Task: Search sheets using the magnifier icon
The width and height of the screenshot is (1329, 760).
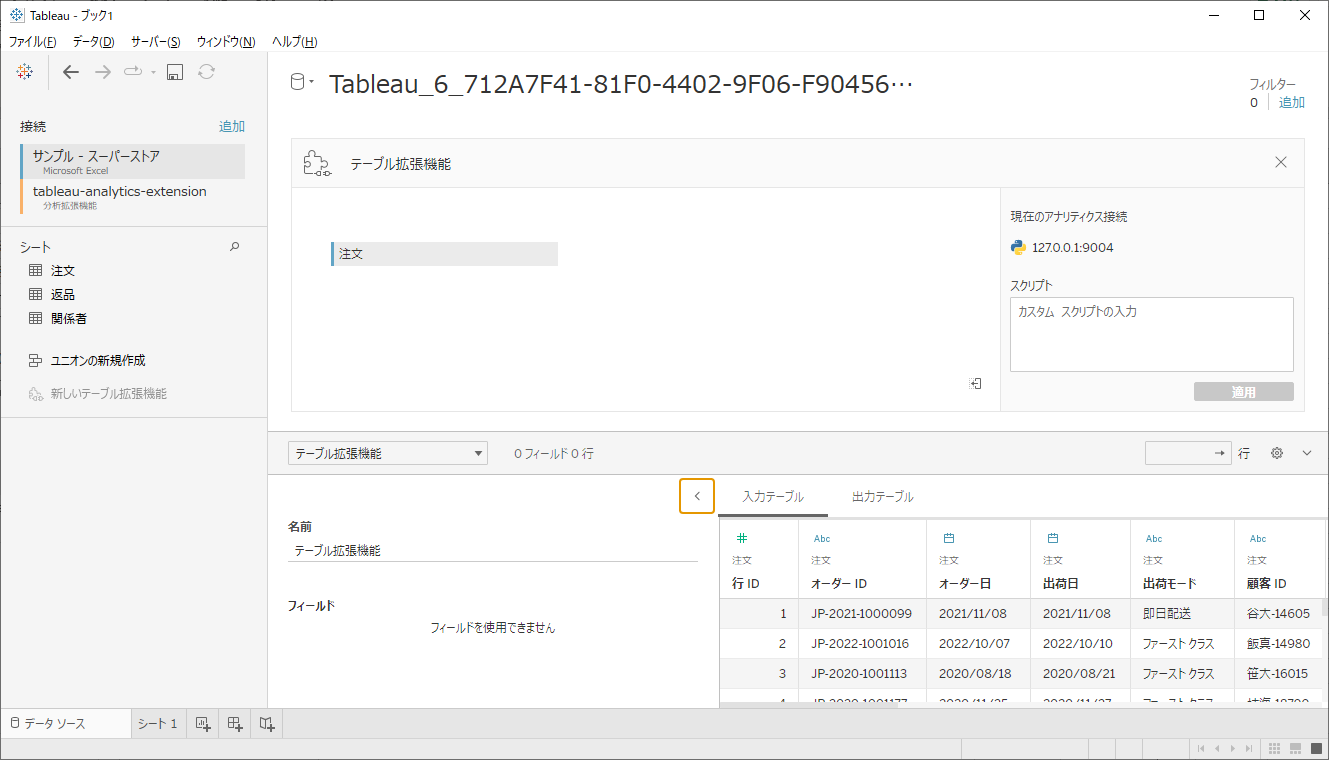Action: click(235, 246)
